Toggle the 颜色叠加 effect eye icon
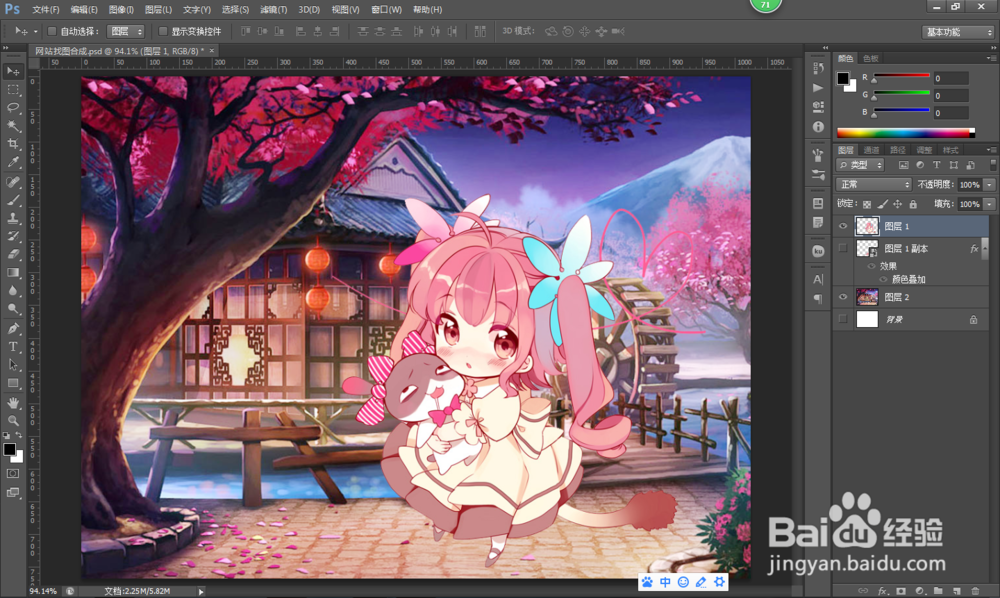Image resolution: width=1000 pixels, height=598 pixels. (x=883, y=279)
